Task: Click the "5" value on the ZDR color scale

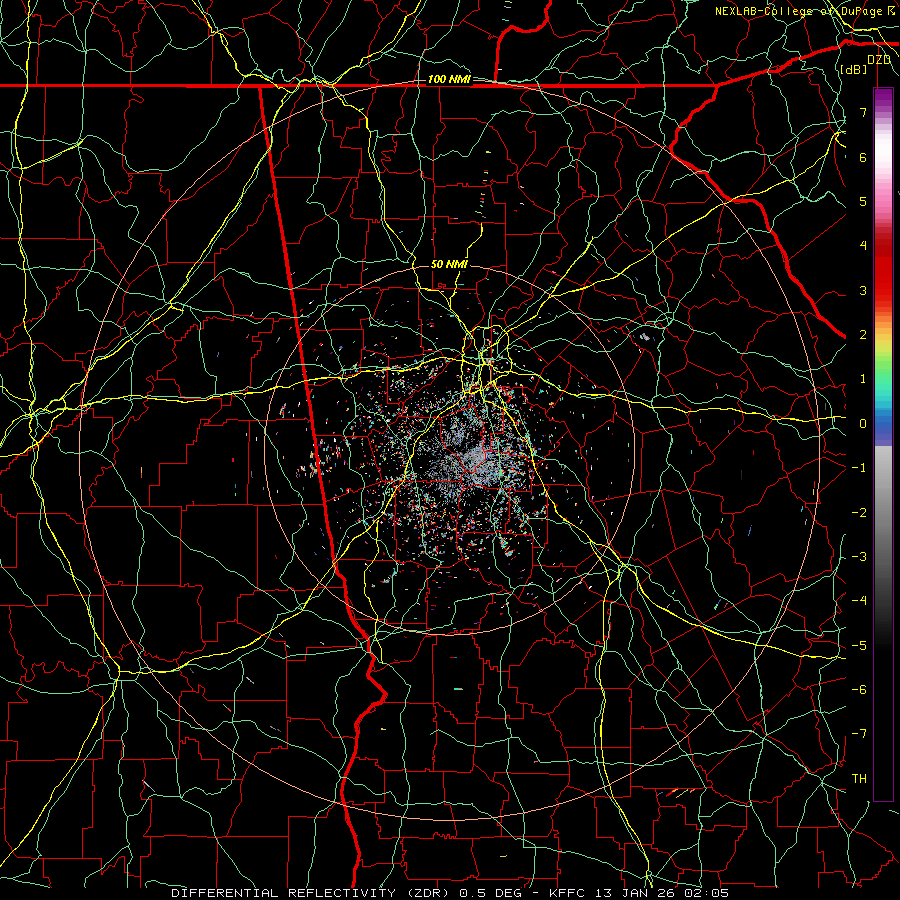Action: (863, 201)
